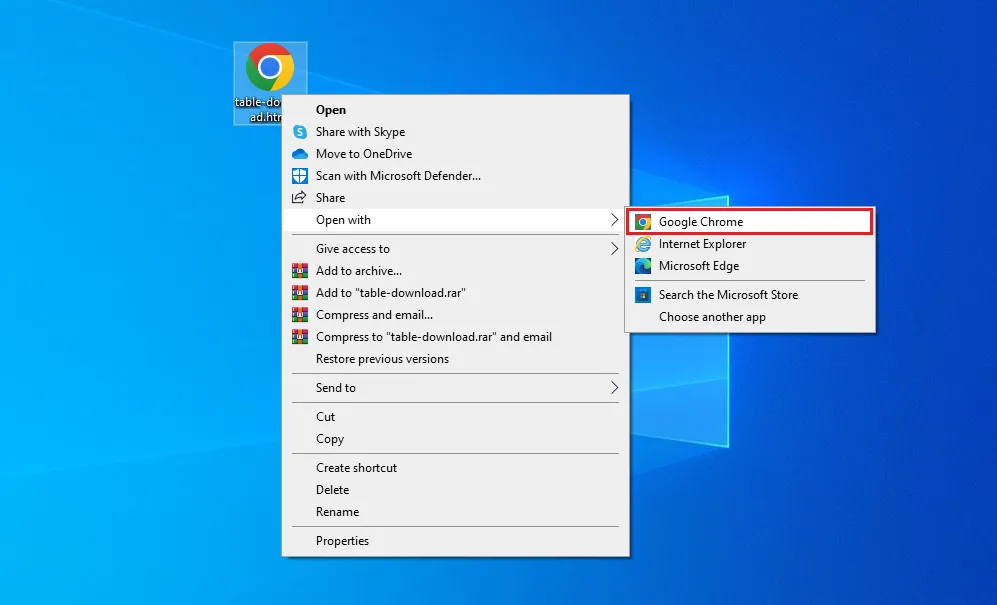
Task: Click the WinRAR icon next to Add to archive...
Action: 300,270
